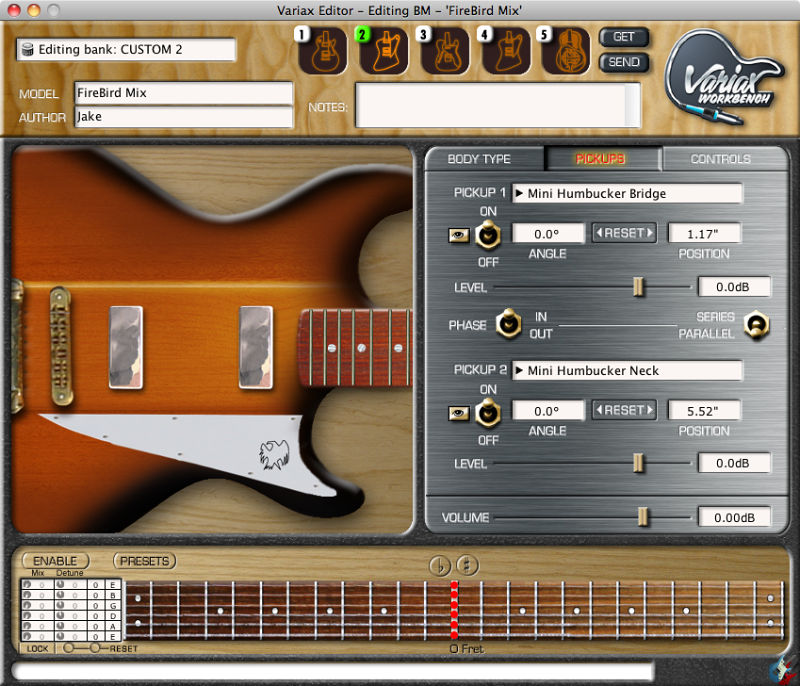Click the Detune knob for the low E string
800x686 pixels.
click(60, 636)
